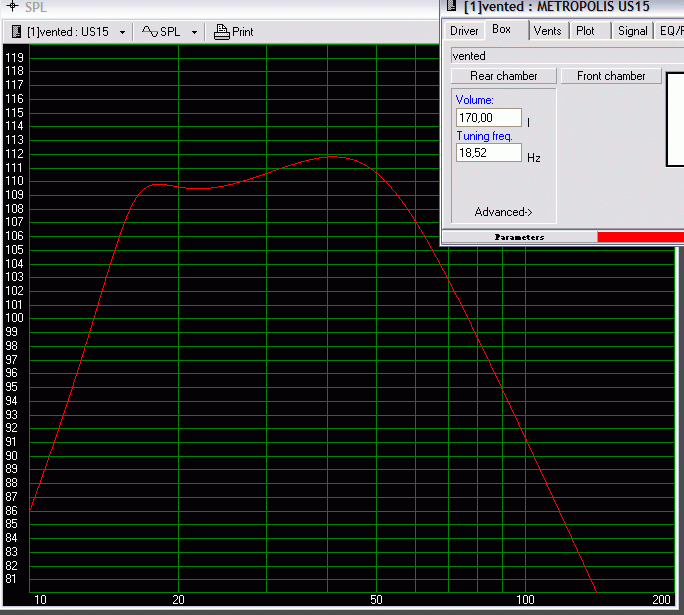Click the red bar beside Parameters
Image resolution: width=684 pixels, height=615 pixels.
click(x=640, y=237)
